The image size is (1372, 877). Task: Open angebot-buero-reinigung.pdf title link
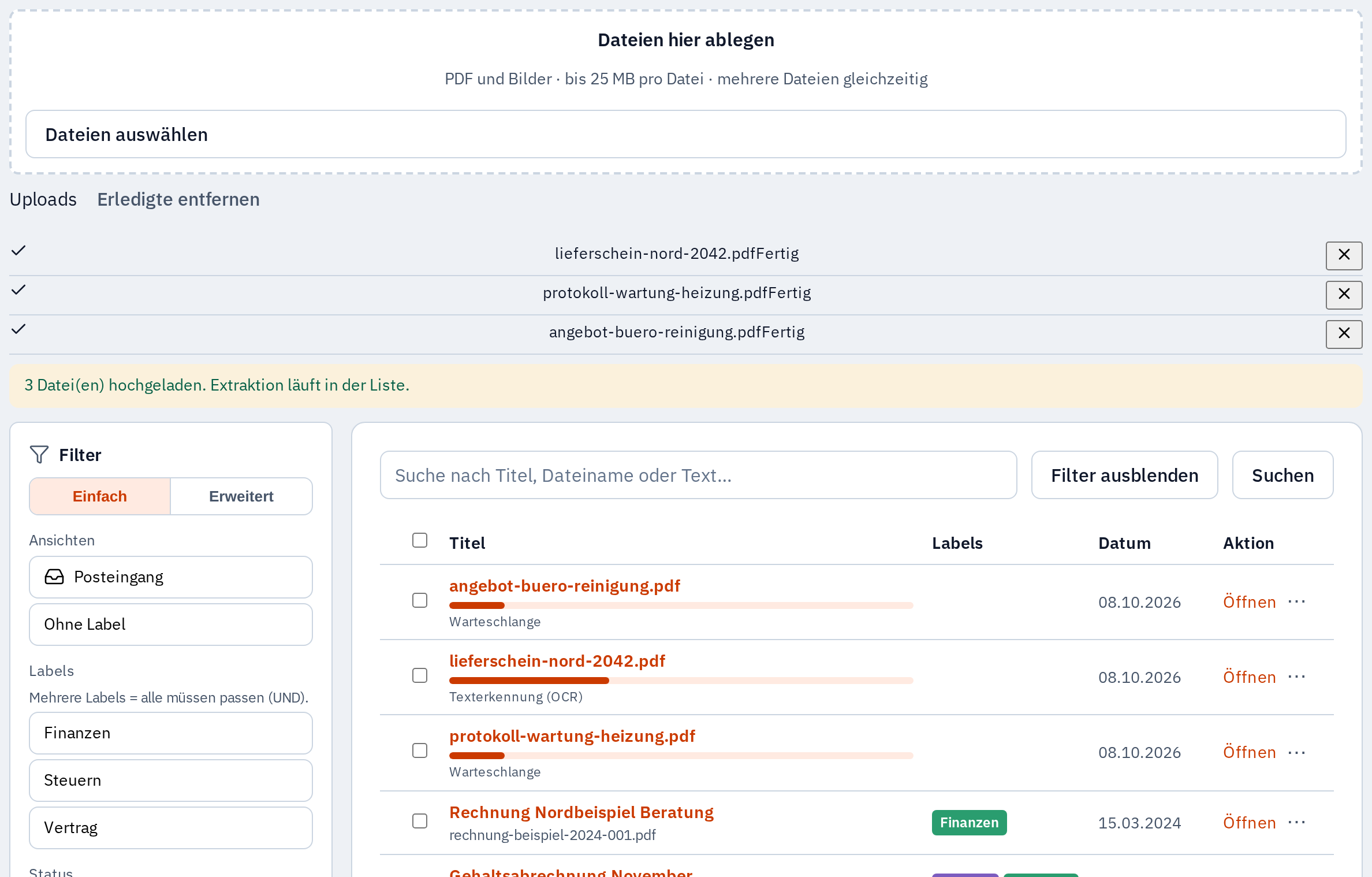pyautogui.click(x=565, y=586)
